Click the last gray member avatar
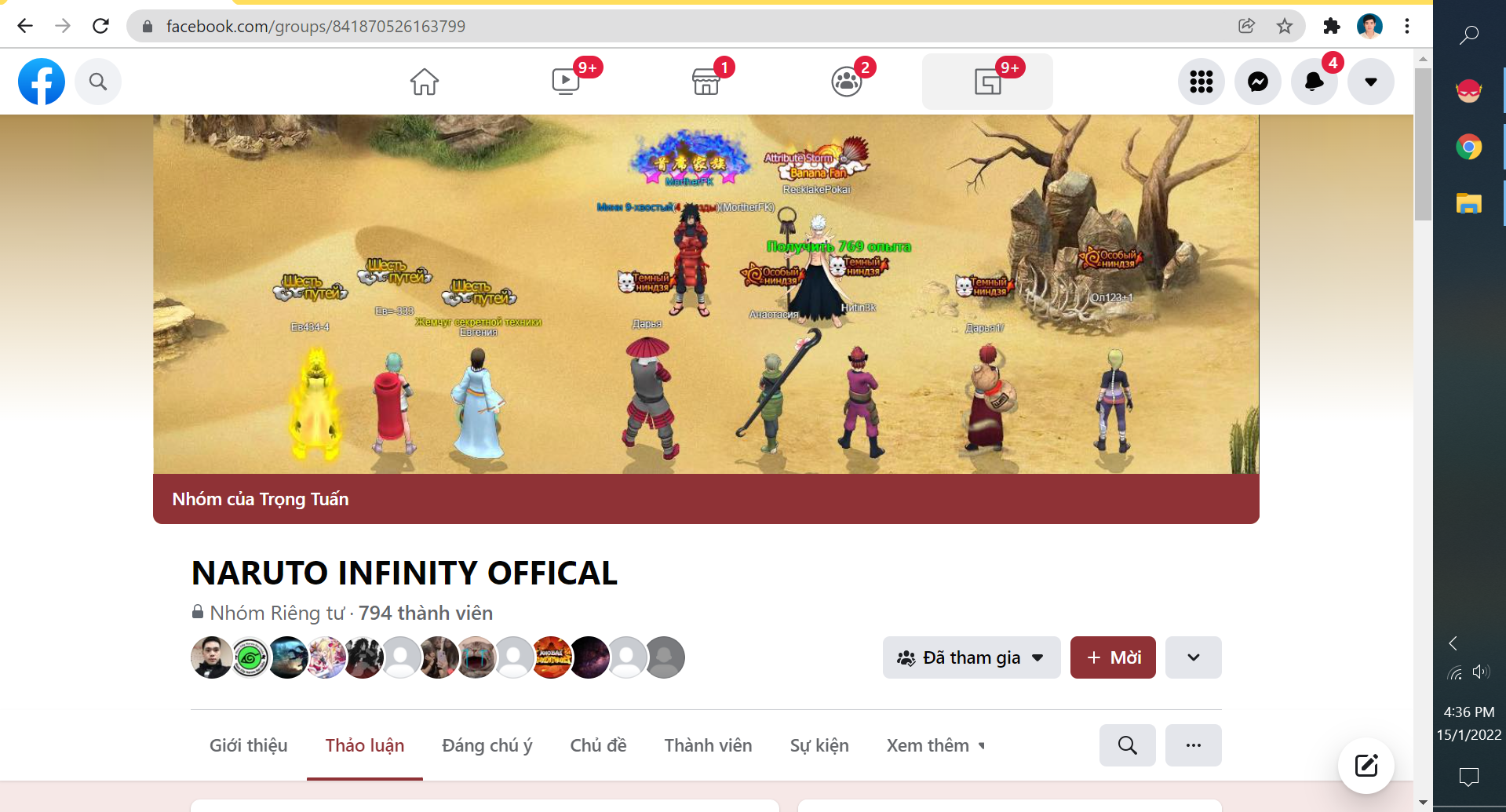 pyautogui.click(x=665, y=657)
